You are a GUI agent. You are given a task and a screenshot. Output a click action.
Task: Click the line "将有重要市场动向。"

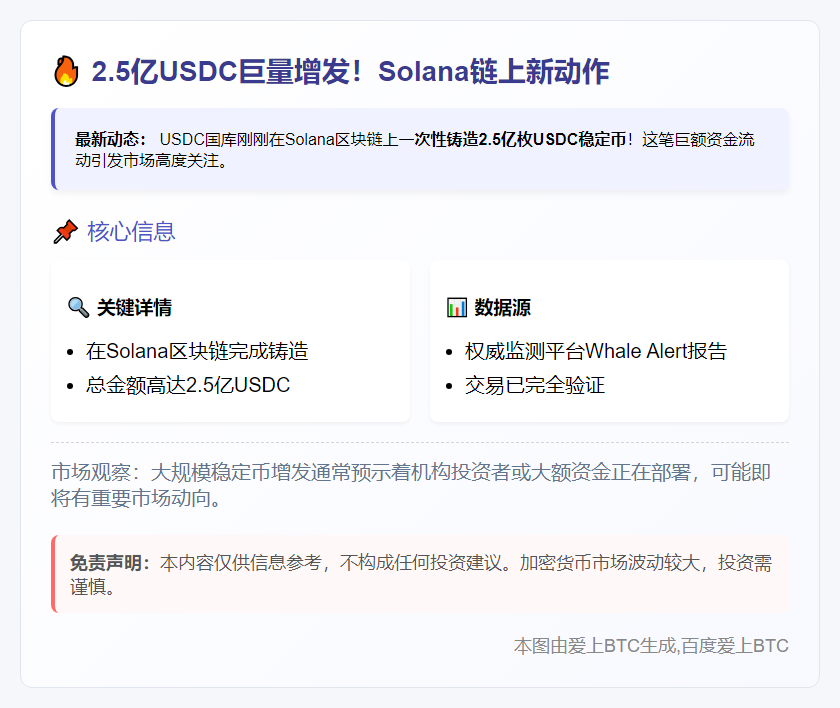(136, 498)
